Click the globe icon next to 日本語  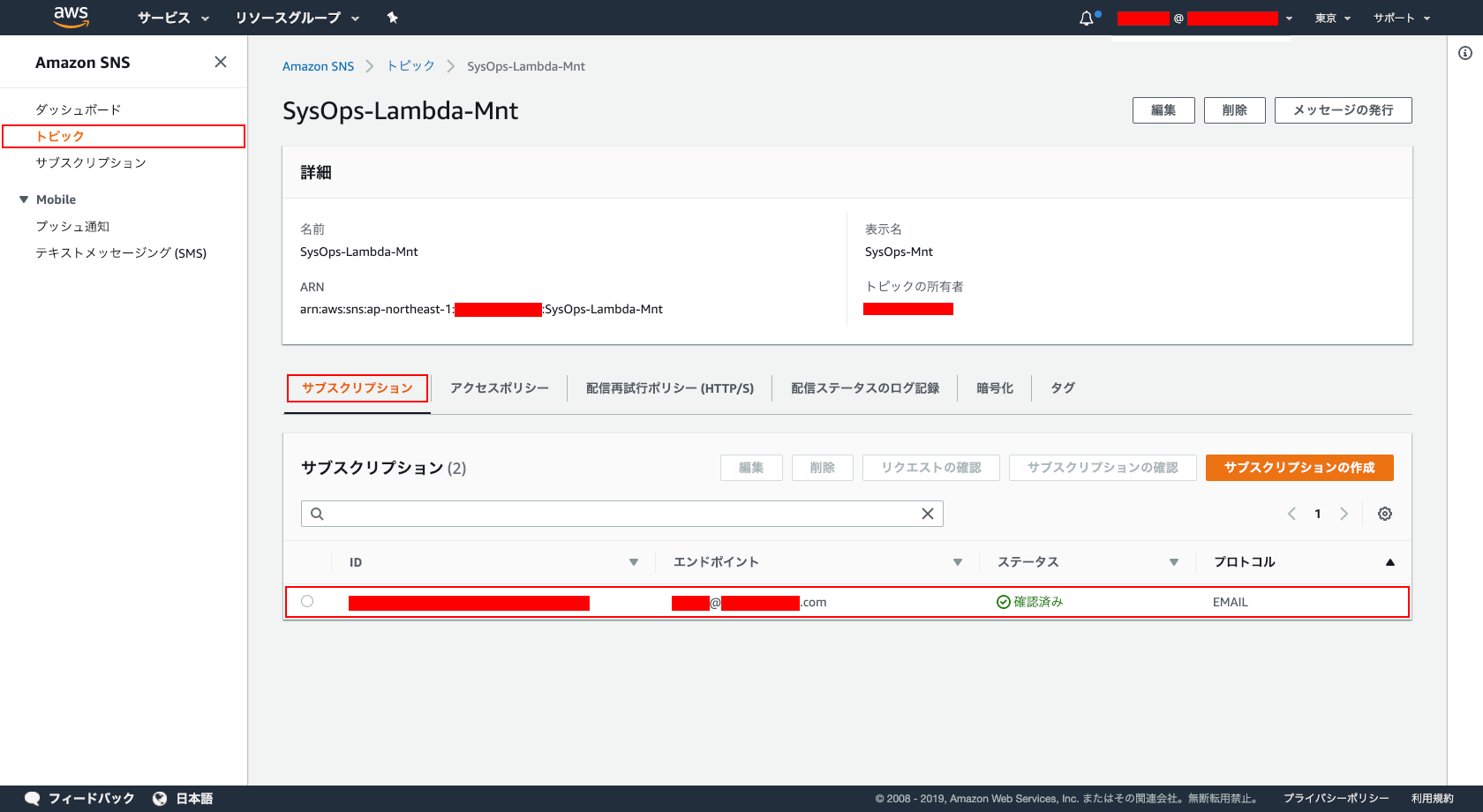coord(159,798)
